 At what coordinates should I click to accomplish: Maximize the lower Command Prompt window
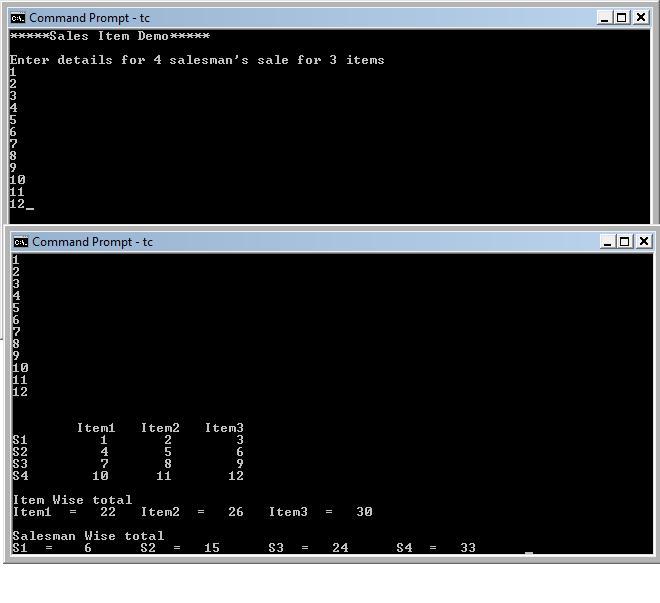[625, 242]
